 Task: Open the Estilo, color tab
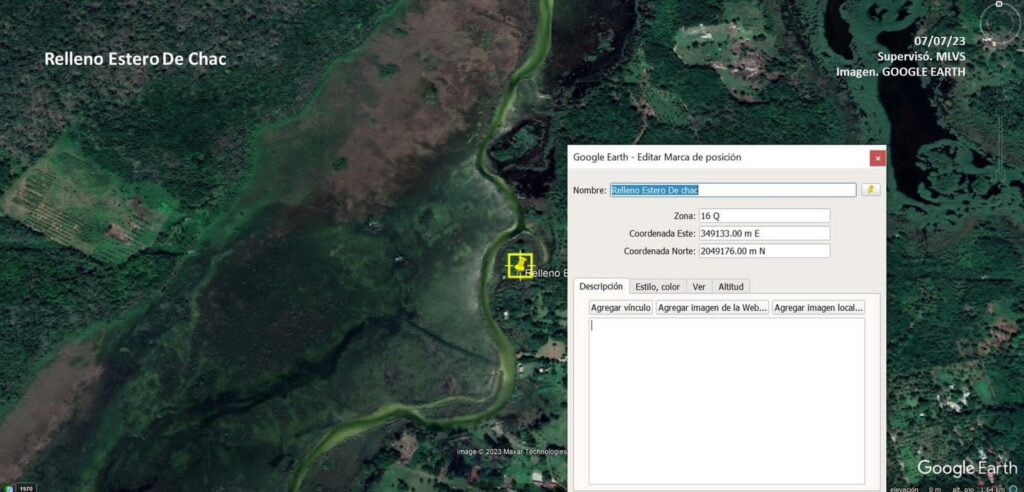tap(658, 287)
